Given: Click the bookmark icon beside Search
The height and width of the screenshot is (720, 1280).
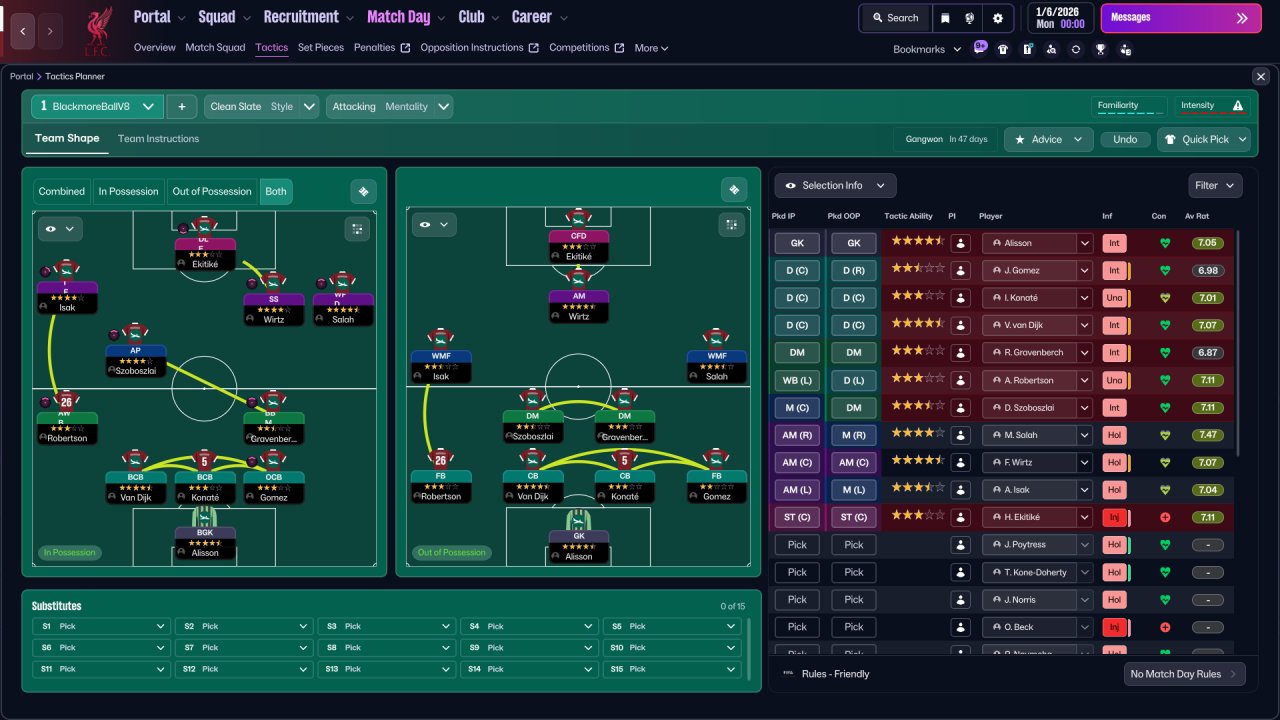Looking at the screenshot, I should pos(946,18).
